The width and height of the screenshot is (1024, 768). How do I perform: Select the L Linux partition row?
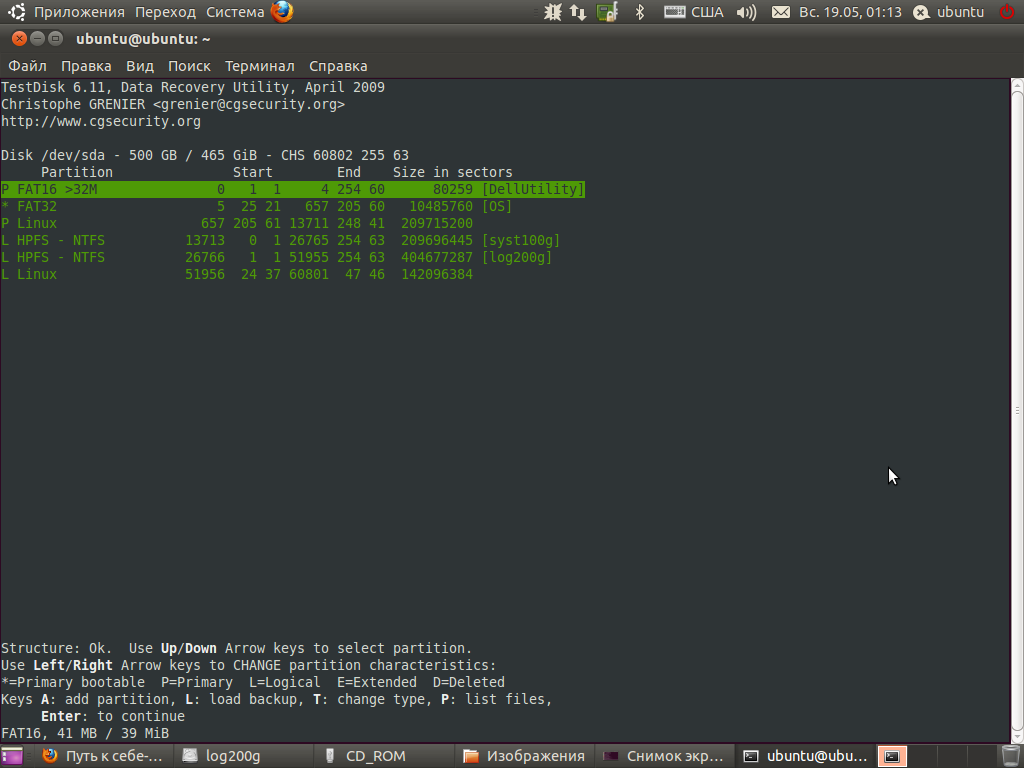[x=237, y=274]
